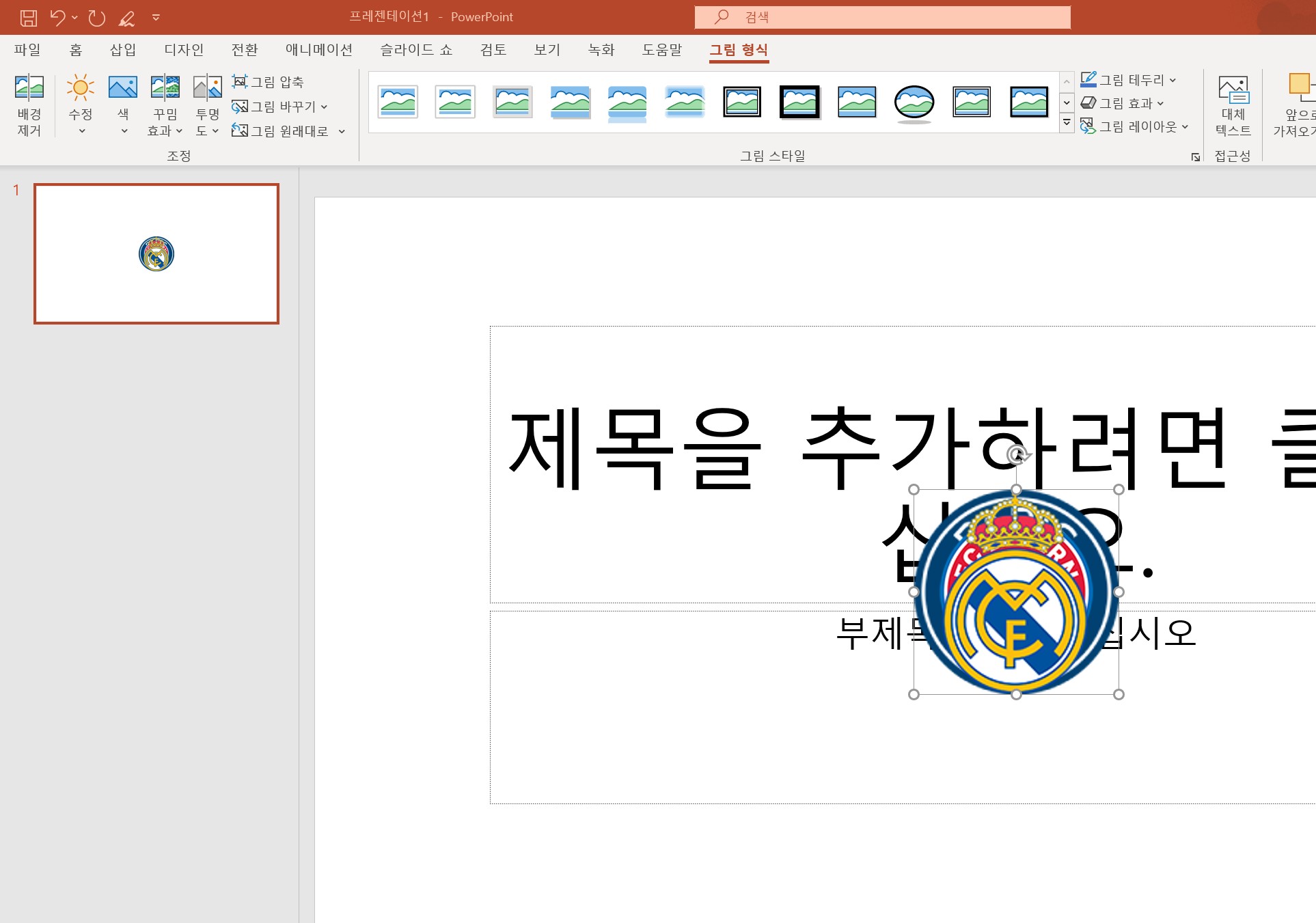The height and width of the screenshot is (923, 1316).
Task: Apply the twelfth picture style thumbnail
Action: [x=1029, y=102]
